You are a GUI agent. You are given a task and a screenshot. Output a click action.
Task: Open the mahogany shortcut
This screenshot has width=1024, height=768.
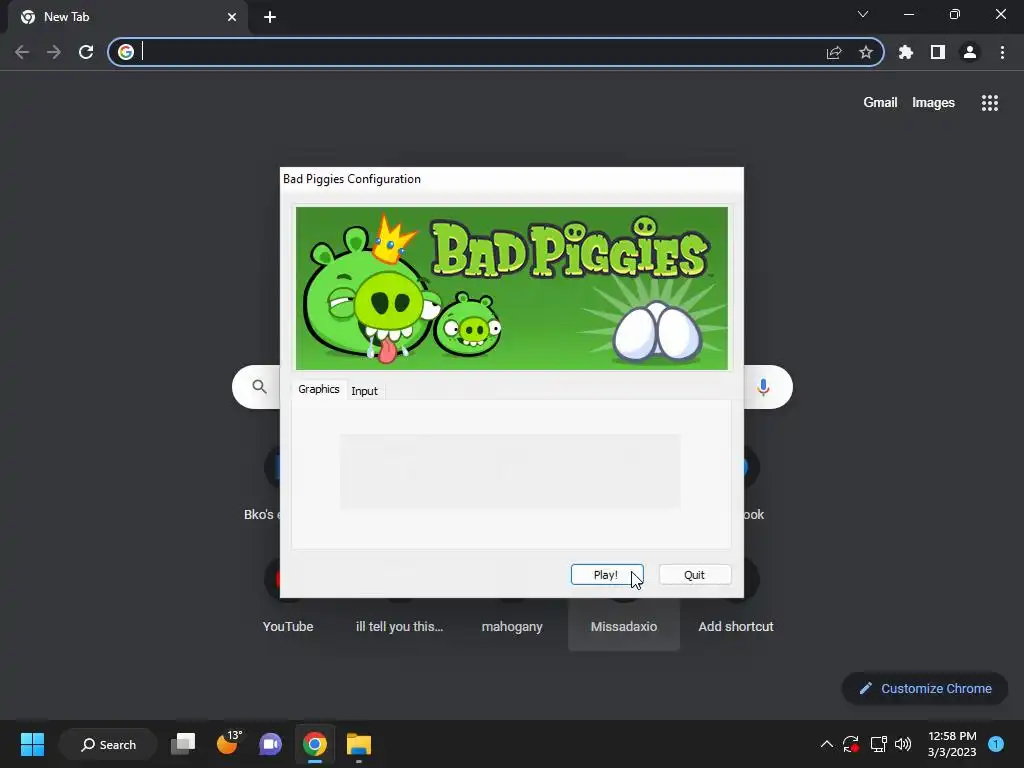[x=512, y=626]
